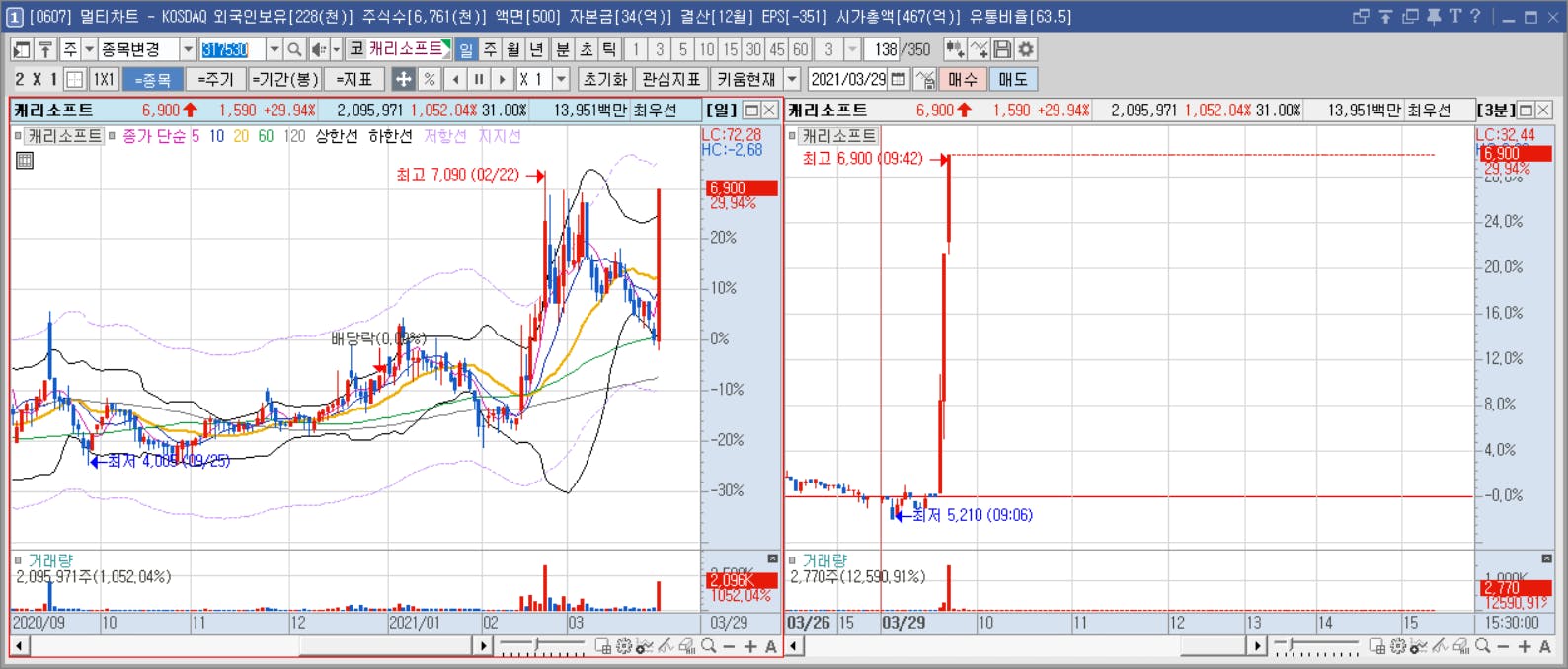
Task: Click the add candle indicator icon
Action: click(954, 49)
